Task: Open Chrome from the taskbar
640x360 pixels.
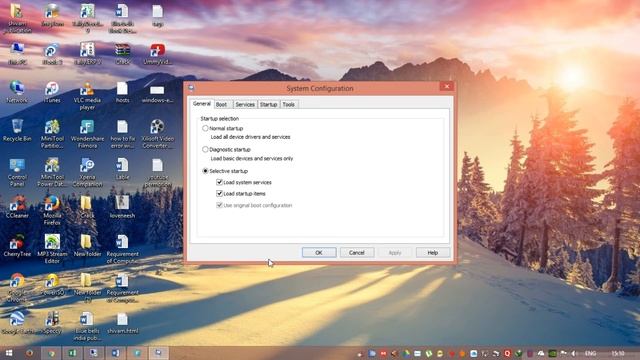Action: click(51, 353)
